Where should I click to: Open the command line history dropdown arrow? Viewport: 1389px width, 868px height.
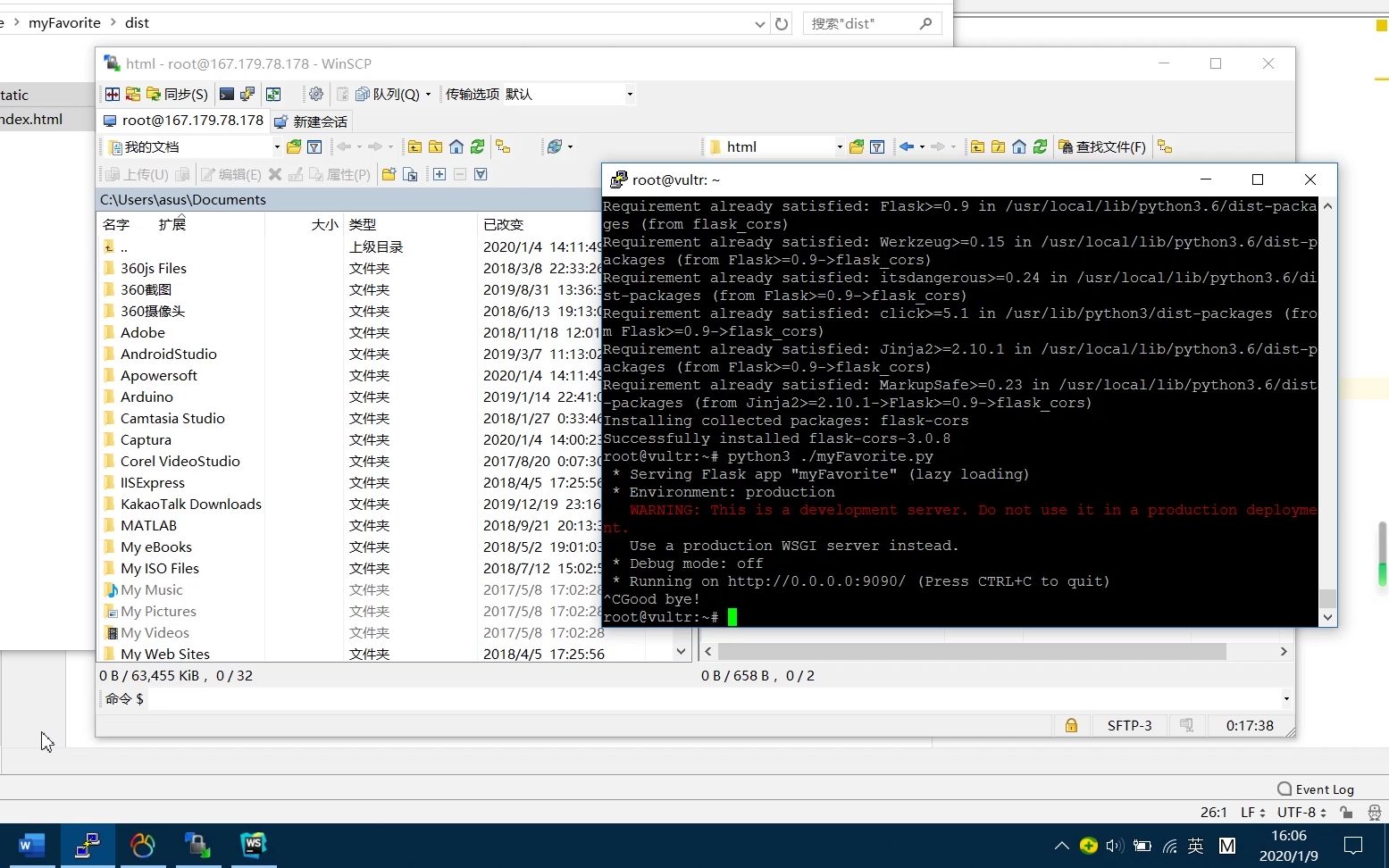tap(1286, 698)
